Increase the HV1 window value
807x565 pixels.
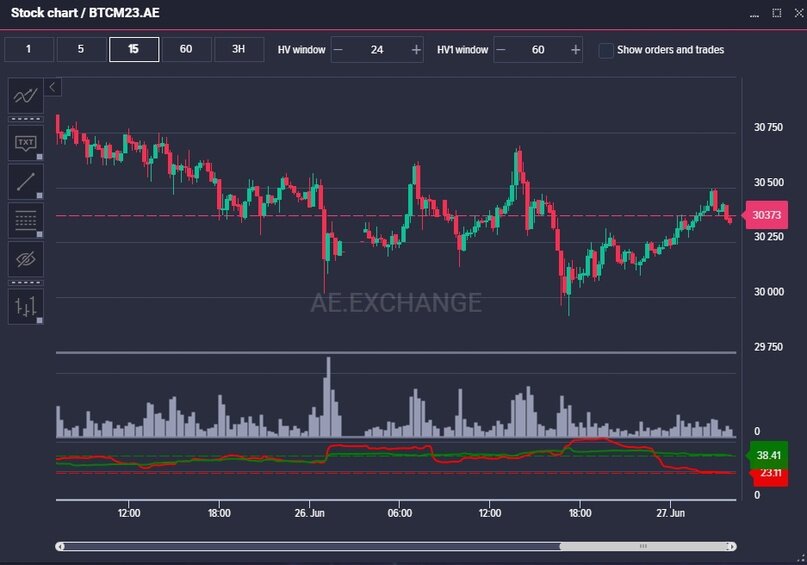tap(575, 50)
